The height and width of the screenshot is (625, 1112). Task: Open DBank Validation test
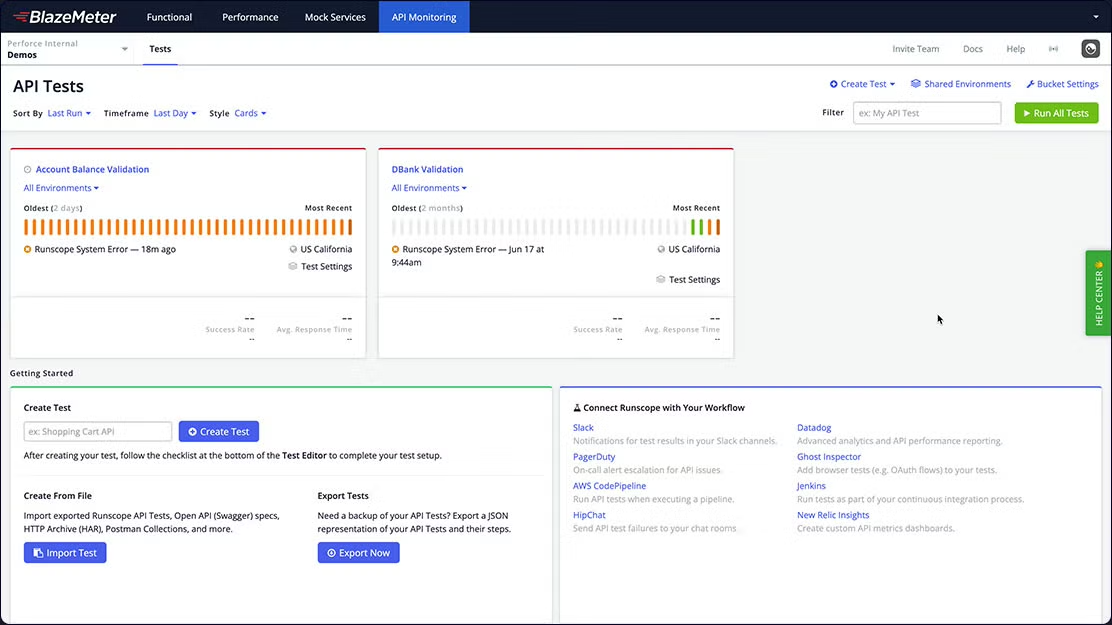tap(427, 170)
